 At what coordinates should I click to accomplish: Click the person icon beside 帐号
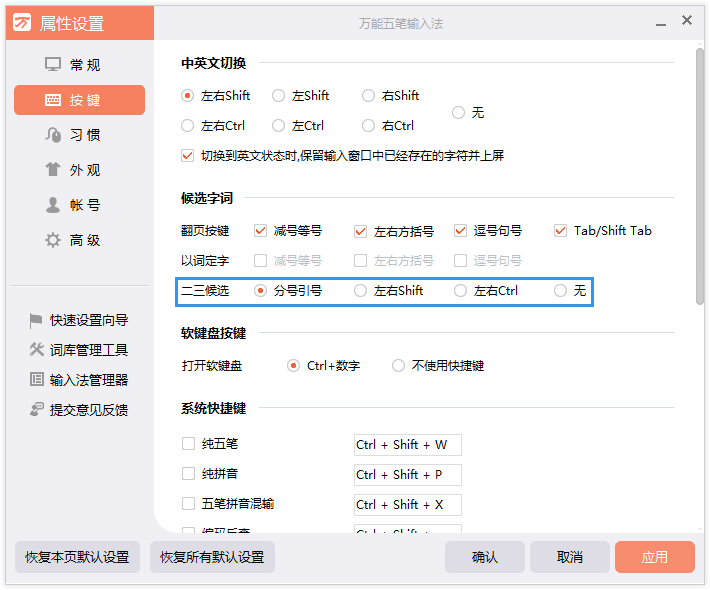[53, 205]
